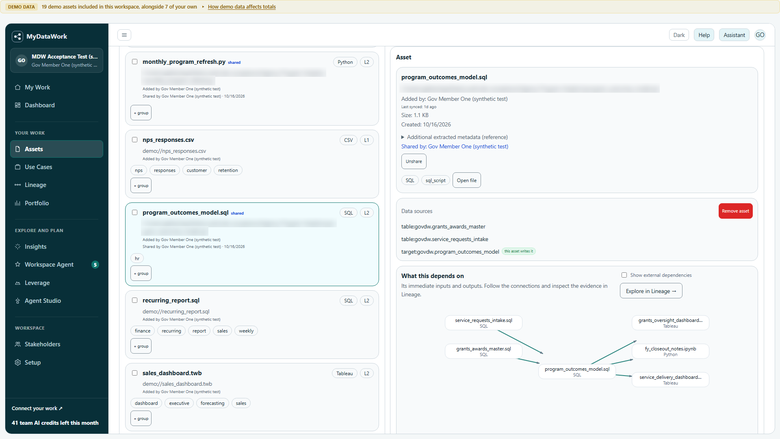Viewport: 780px width, 439px height.
Task: Click the sql_script tag in asset panel
Action: (435, 180)
